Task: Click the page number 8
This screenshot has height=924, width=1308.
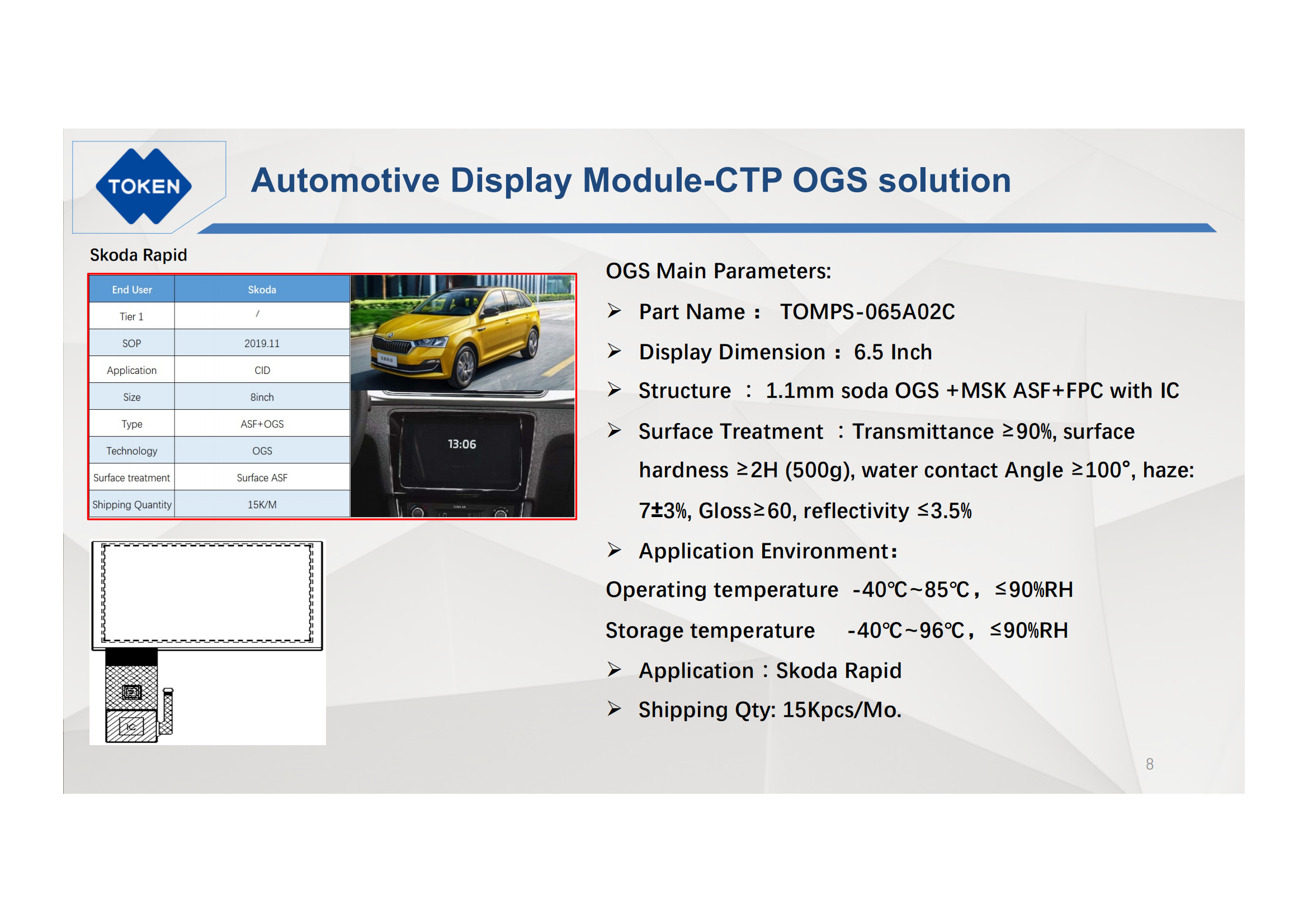Action: pos(1149,764)
